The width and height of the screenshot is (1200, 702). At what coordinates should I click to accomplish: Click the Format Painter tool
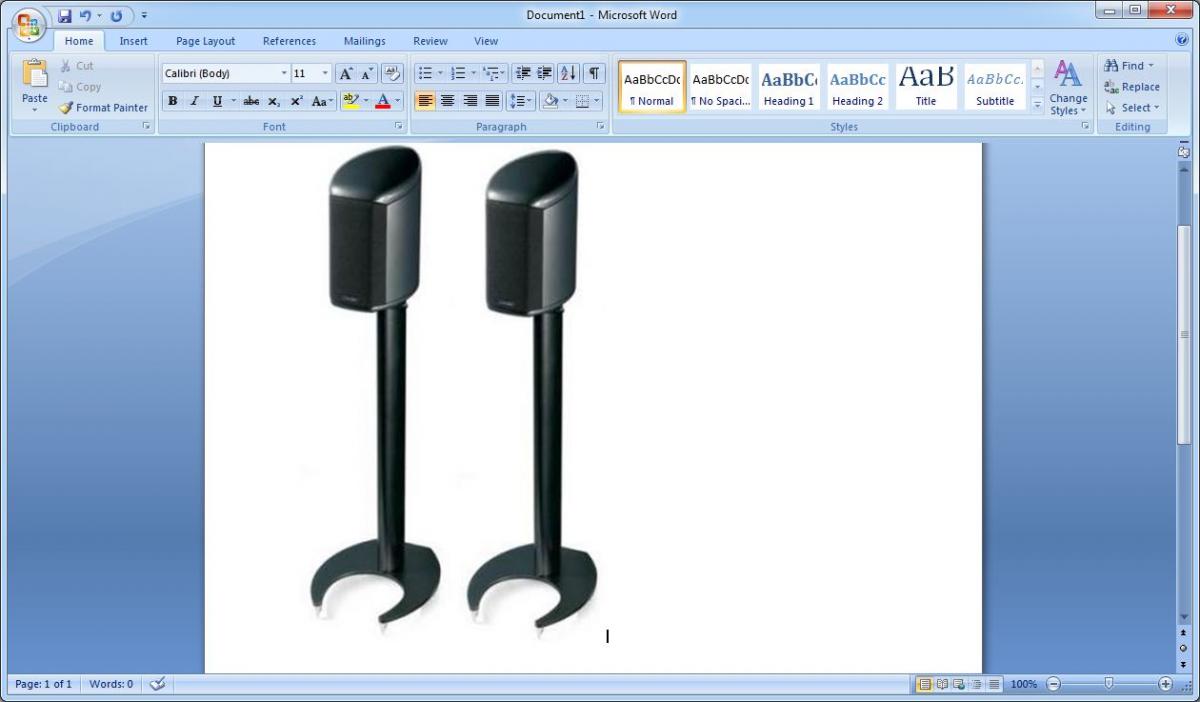pos(103,107)
